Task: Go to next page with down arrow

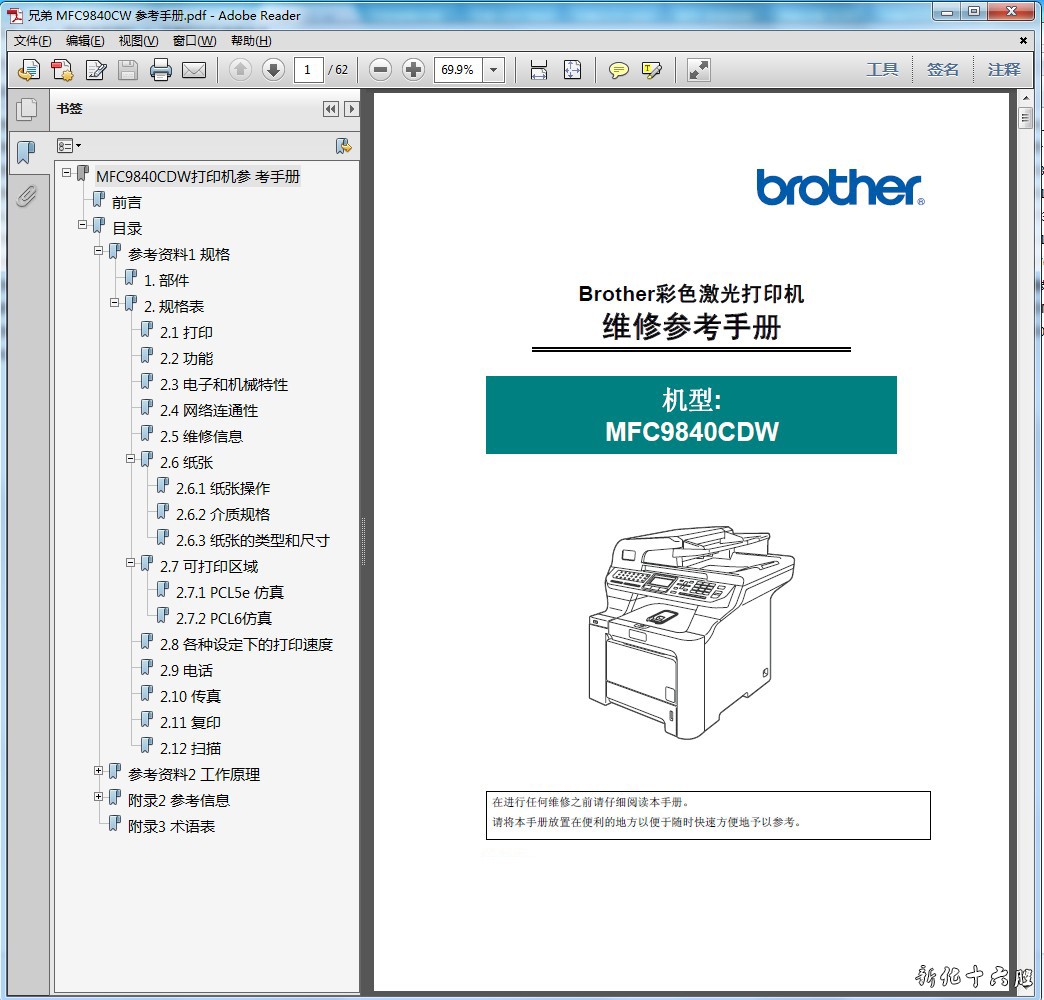Action: (273, 70)
